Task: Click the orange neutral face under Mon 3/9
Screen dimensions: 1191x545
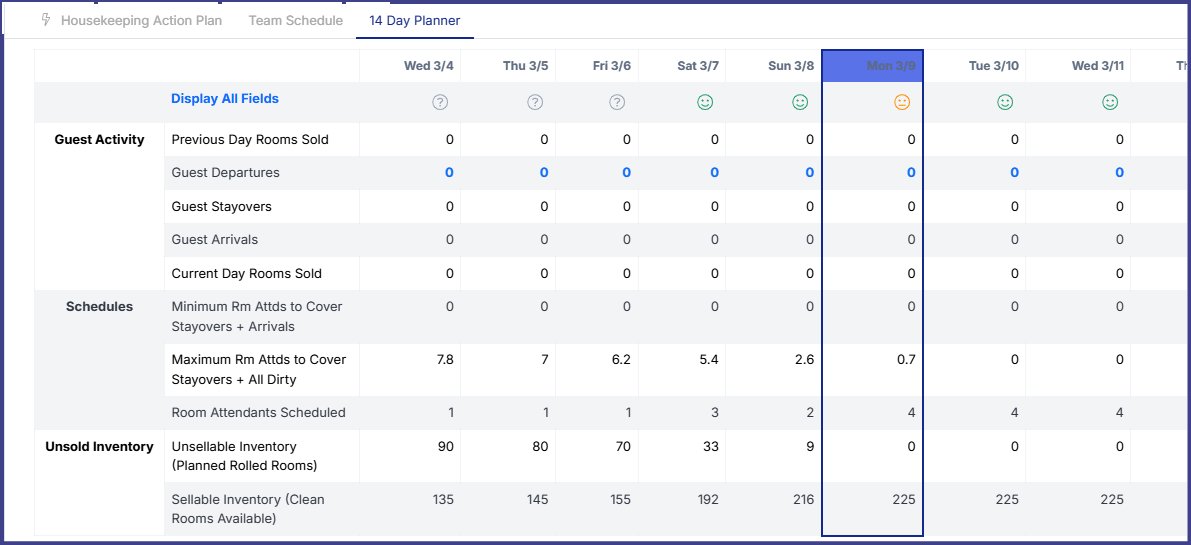Action: point(902,102)
